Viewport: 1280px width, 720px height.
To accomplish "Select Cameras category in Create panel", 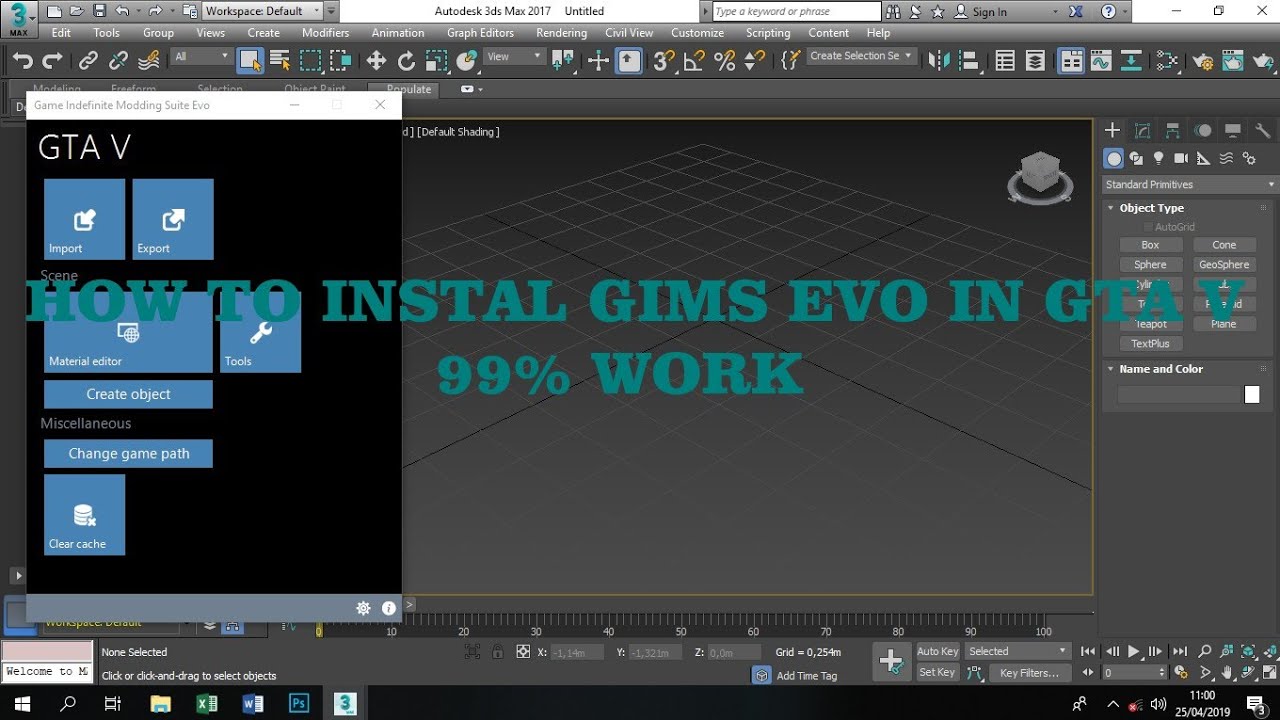I will (x=1181, y=158).
